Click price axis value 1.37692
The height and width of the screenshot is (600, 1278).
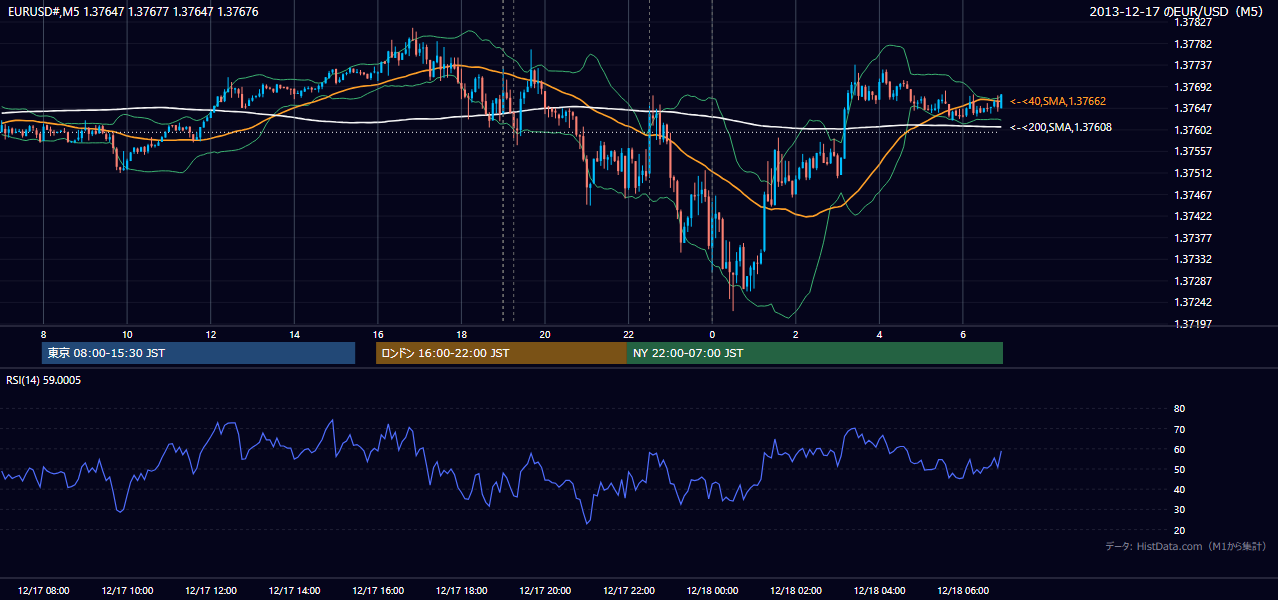click(x=1192, y=87)
